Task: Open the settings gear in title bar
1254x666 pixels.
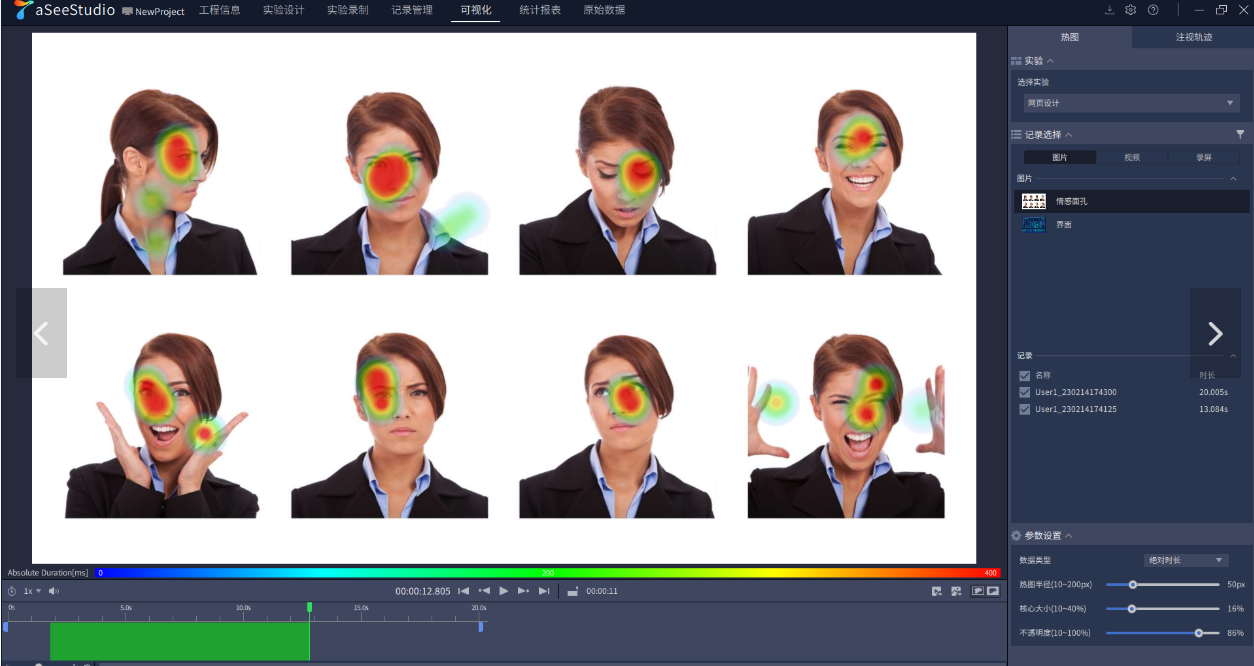Action: click(x=1131, y=10)
